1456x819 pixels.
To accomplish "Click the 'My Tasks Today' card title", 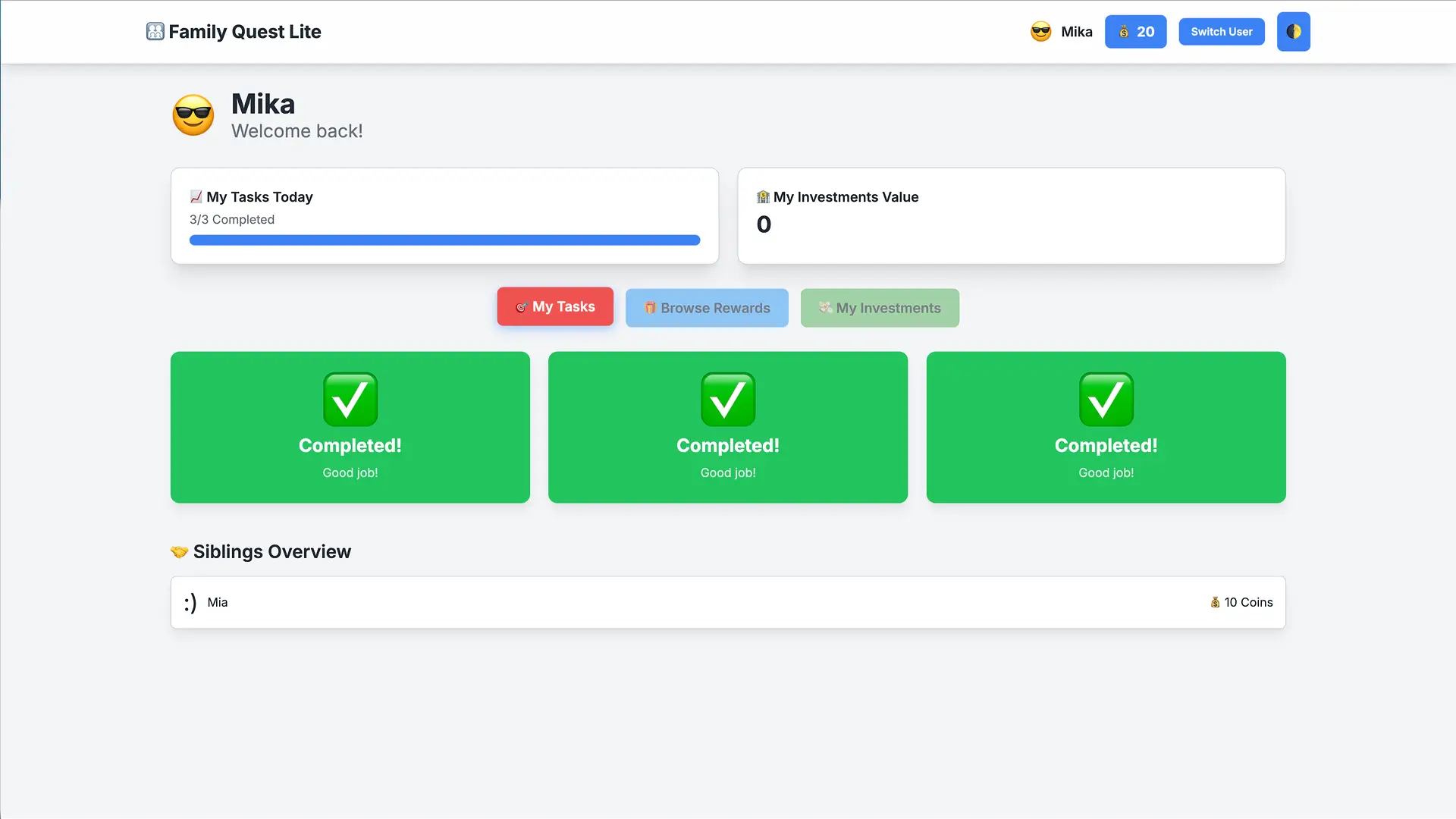I will click(259, 197).
